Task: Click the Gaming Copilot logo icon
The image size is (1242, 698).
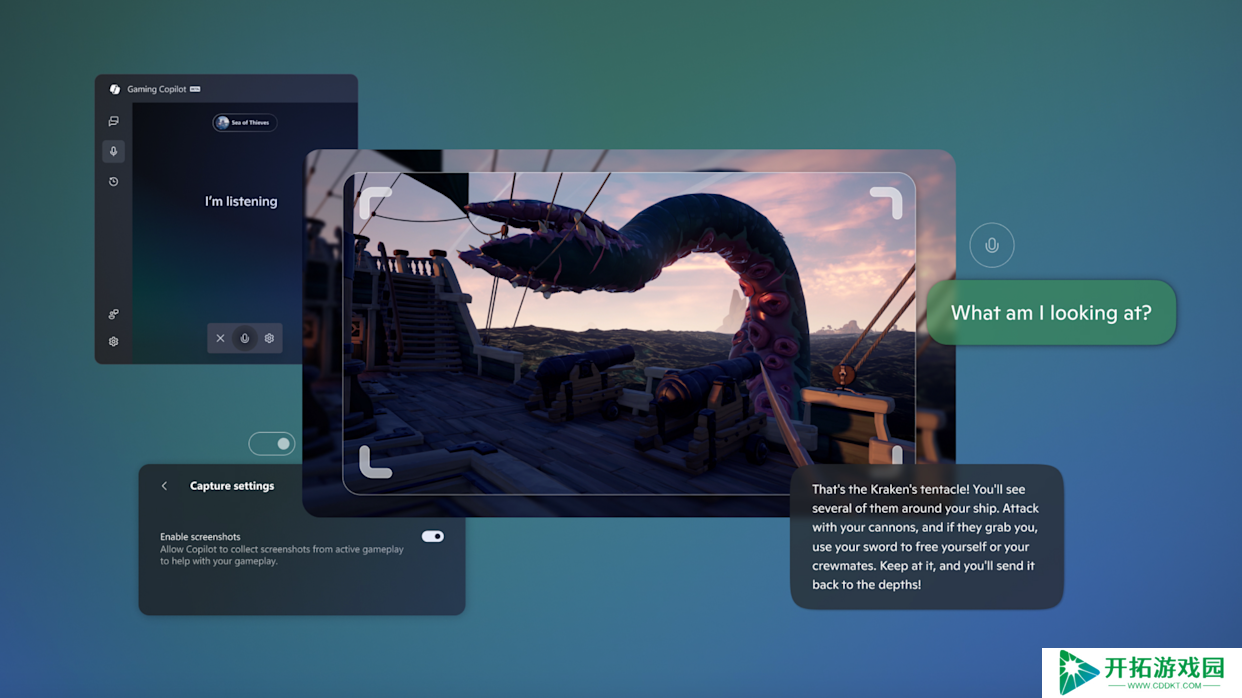Action: tap(114, 89)
